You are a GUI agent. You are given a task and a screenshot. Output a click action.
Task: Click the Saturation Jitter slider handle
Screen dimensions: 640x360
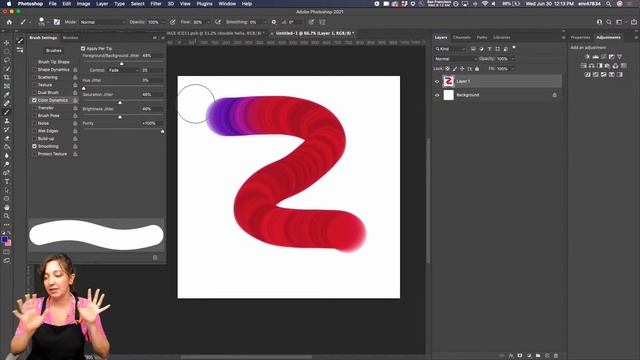[x=120, y=102]
